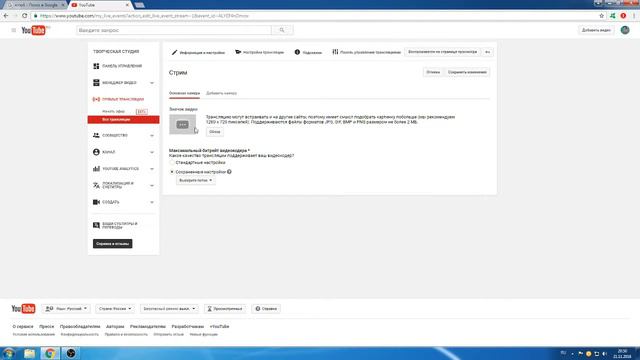Open Панель управления dashboard in sidebar
Screen dimensions: 640x360
[x=122, y=66]
